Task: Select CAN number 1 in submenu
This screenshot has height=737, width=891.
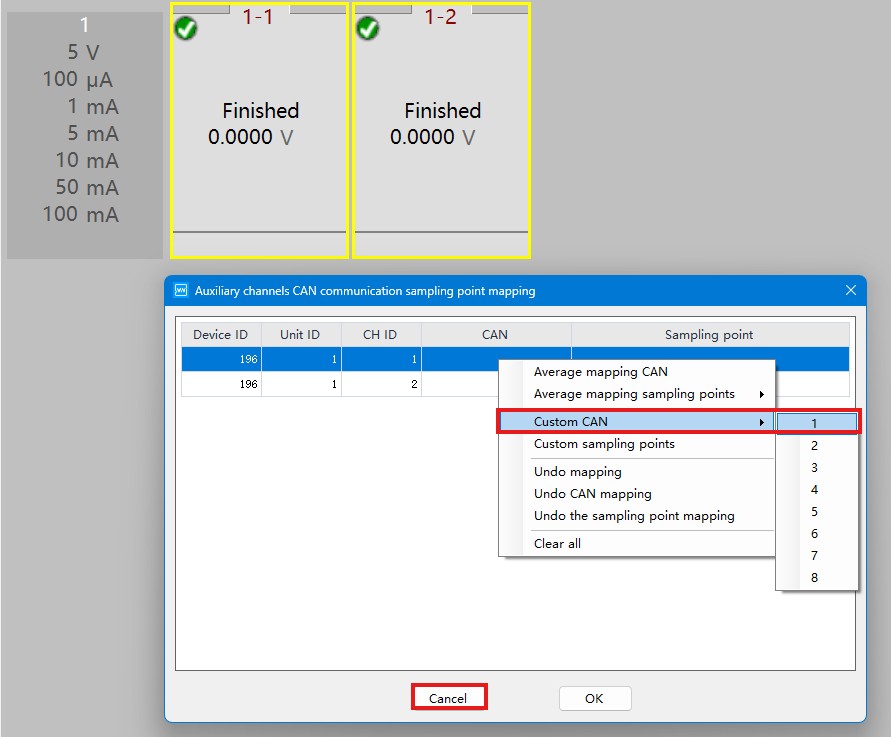Action: [815, 423]
